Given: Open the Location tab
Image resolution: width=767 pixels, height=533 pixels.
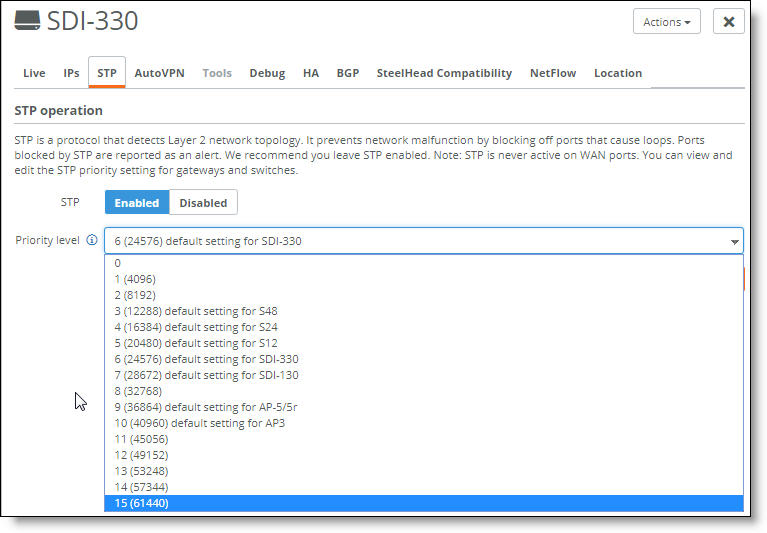Looking at the screenshot, I should click(x=618, y=73).
